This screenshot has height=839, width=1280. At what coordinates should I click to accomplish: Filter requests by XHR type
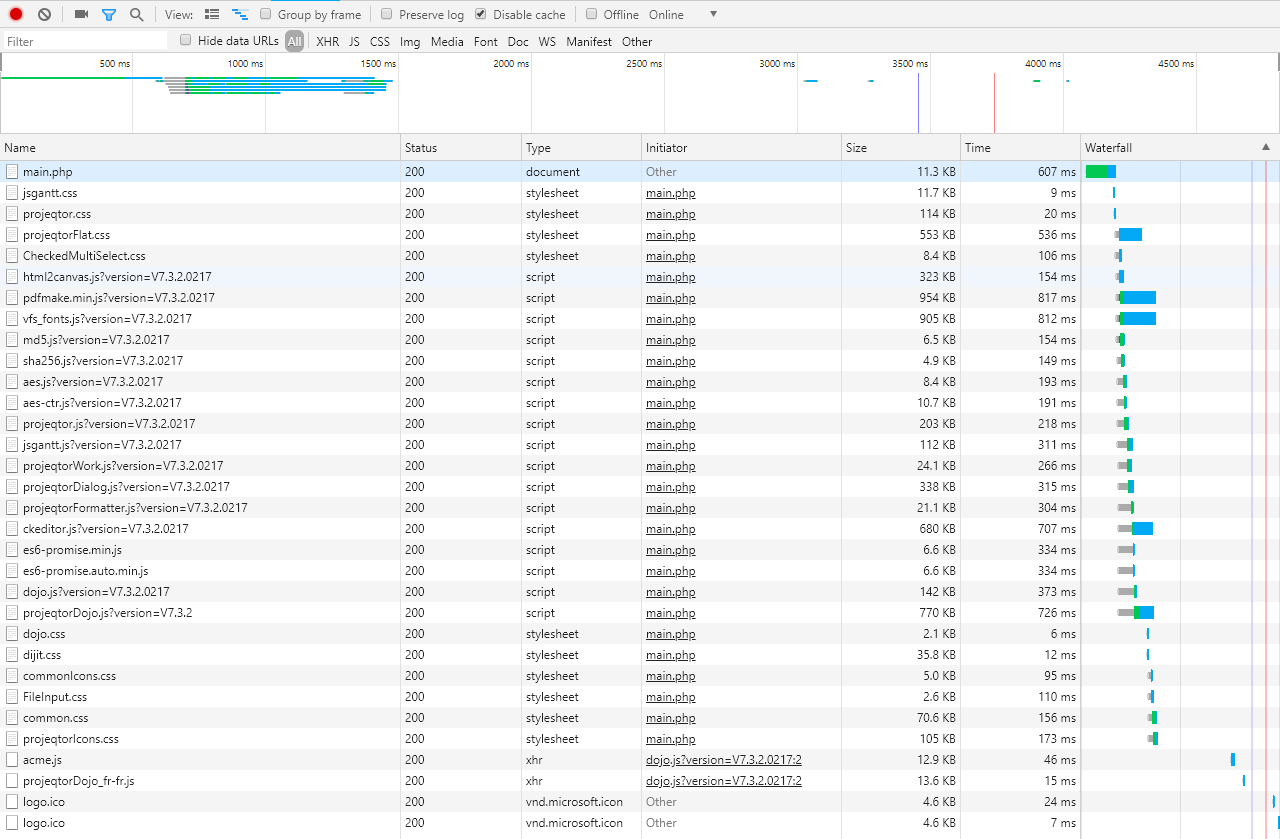[327, 42]
